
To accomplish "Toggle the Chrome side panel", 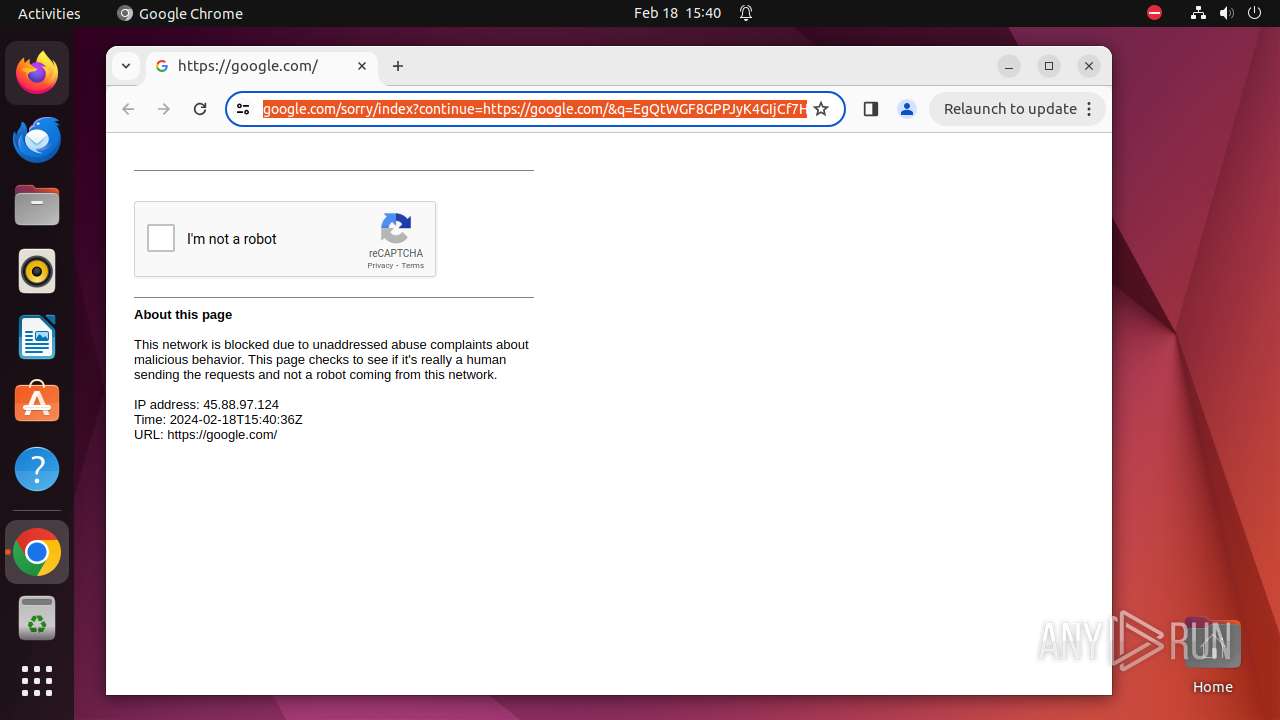I will (870, 109).
